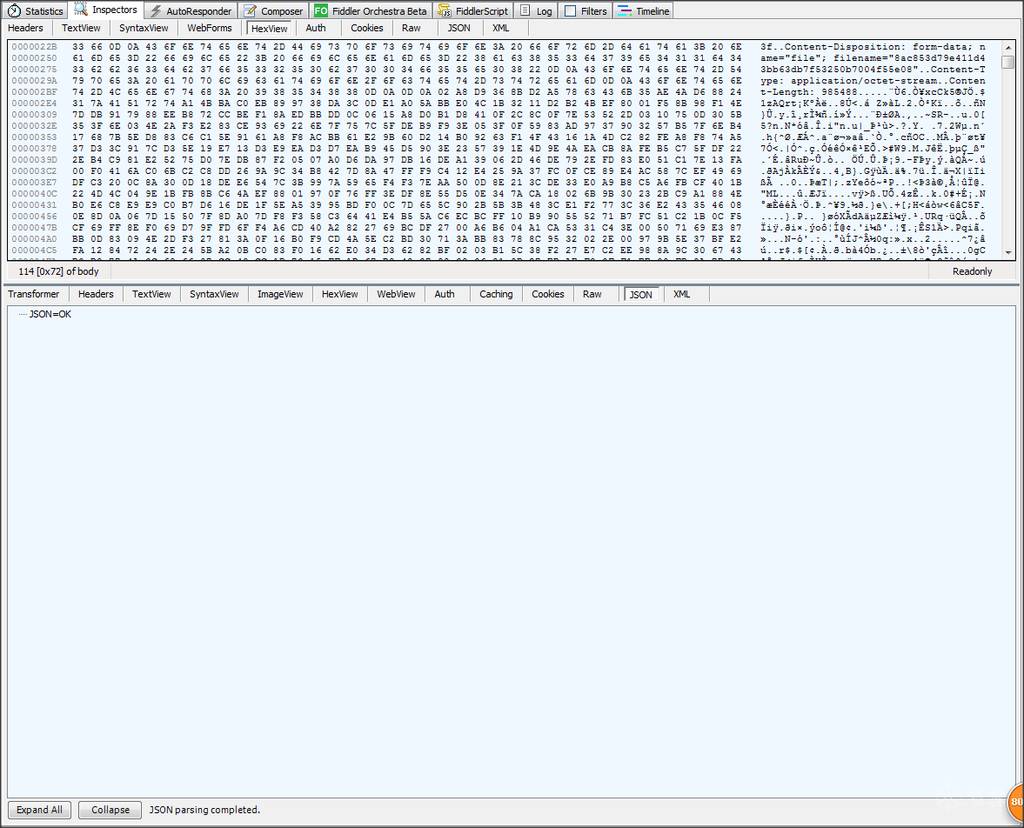Click hex offset 00000250 row

pyautogui.click(x=34, y=58)
